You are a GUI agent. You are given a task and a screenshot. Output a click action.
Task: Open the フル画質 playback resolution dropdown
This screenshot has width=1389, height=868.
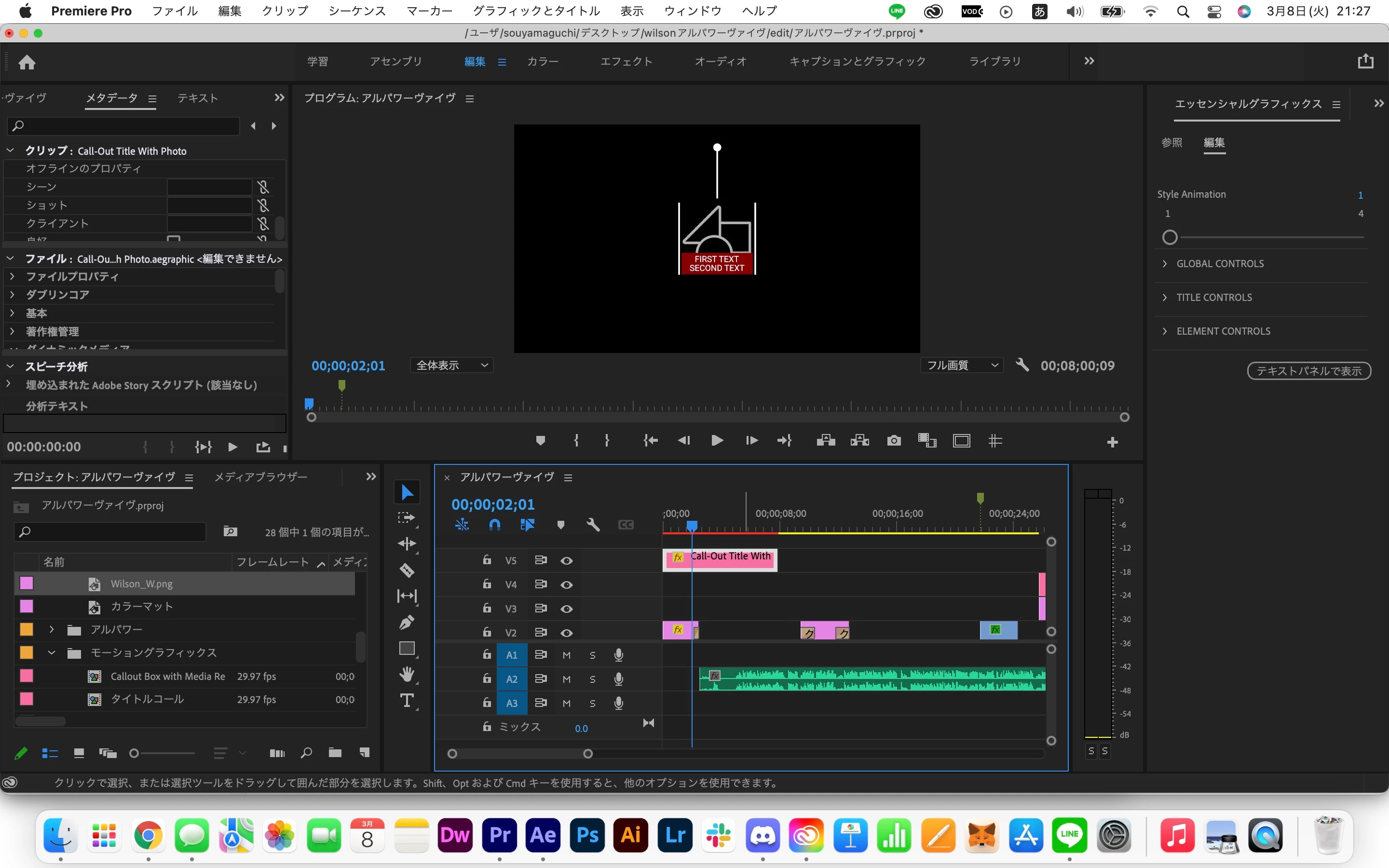pos(962,365)
